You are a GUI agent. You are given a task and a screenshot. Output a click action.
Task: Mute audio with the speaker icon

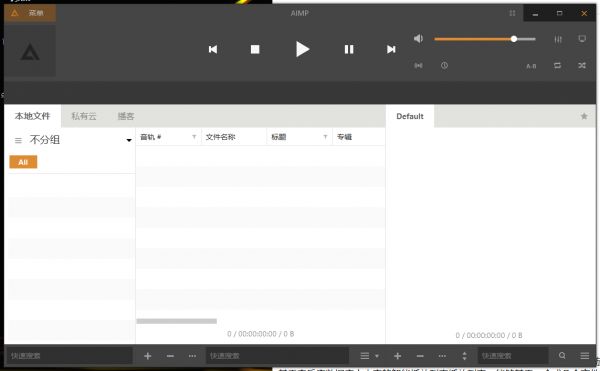(x=418, y=38)
